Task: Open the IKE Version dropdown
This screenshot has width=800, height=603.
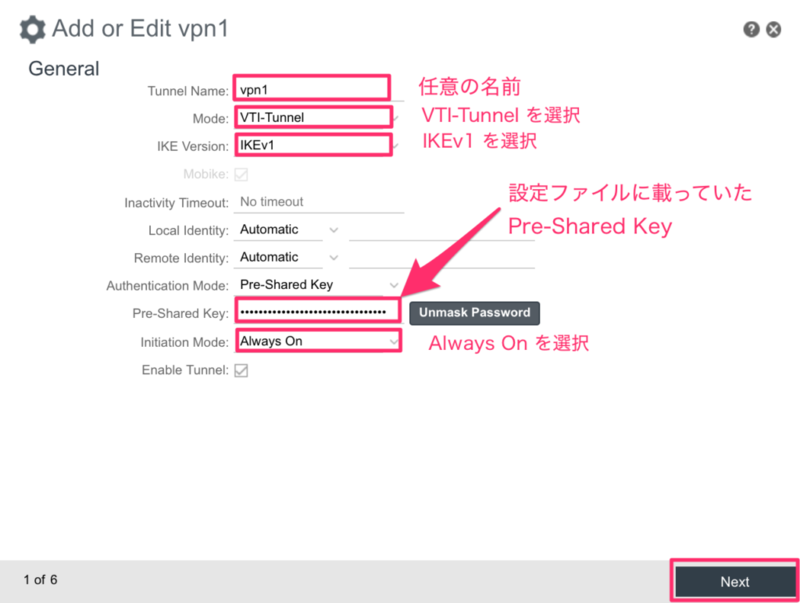Action: 314,145
